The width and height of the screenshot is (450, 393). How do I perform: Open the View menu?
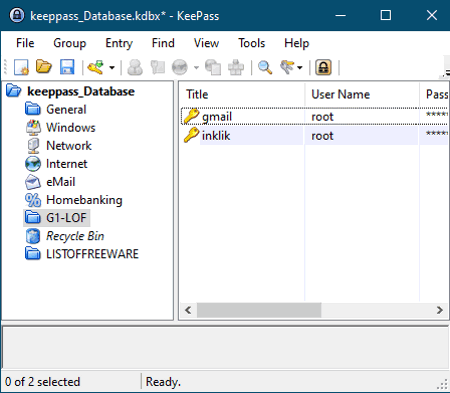point(206,43)
